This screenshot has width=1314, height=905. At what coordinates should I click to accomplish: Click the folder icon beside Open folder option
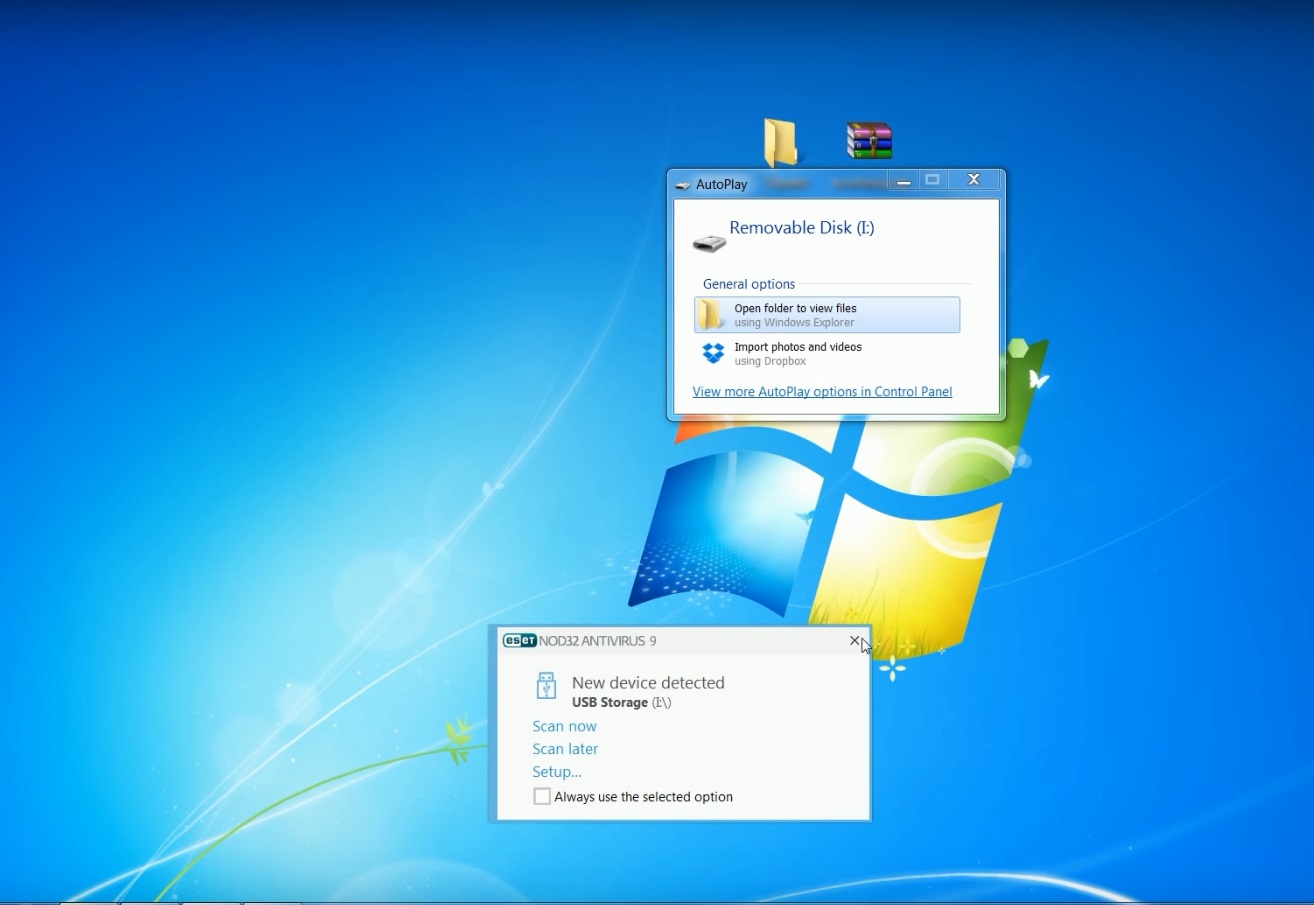tap(711, 315)
